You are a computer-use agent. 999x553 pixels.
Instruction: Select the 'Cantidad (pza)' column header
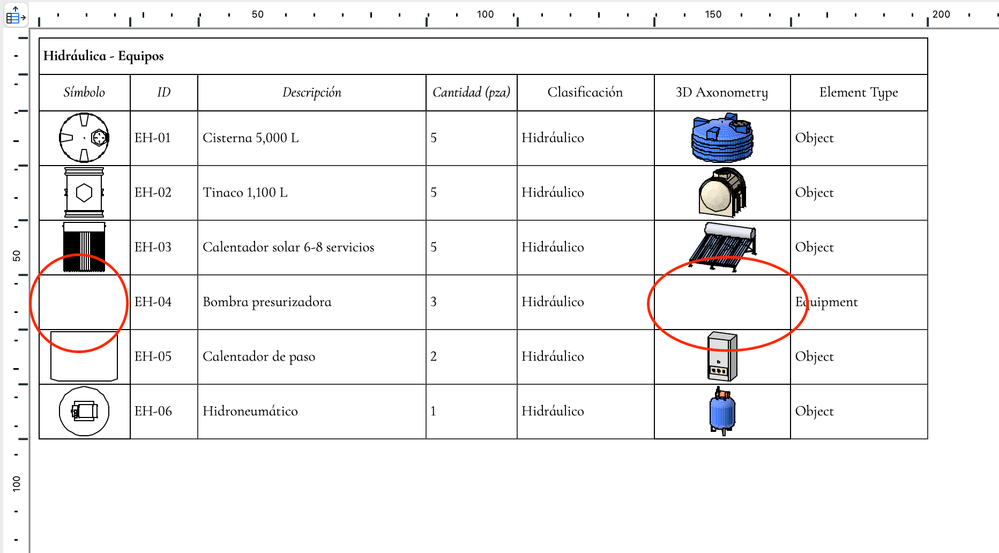pyautogui.click(x=471, y=92)
